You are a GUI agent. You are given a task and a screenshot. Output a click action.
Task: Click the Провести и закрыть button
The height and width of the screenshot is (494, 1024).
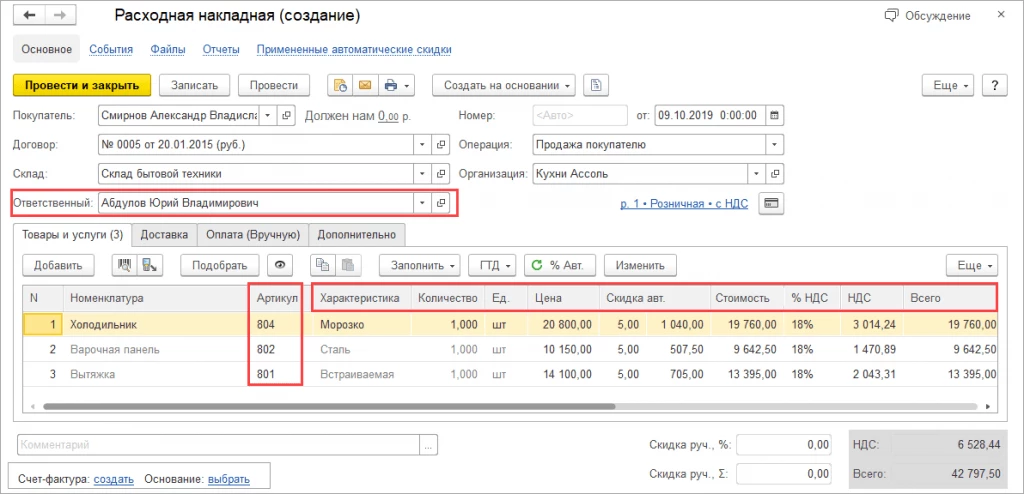coord(82,85)
